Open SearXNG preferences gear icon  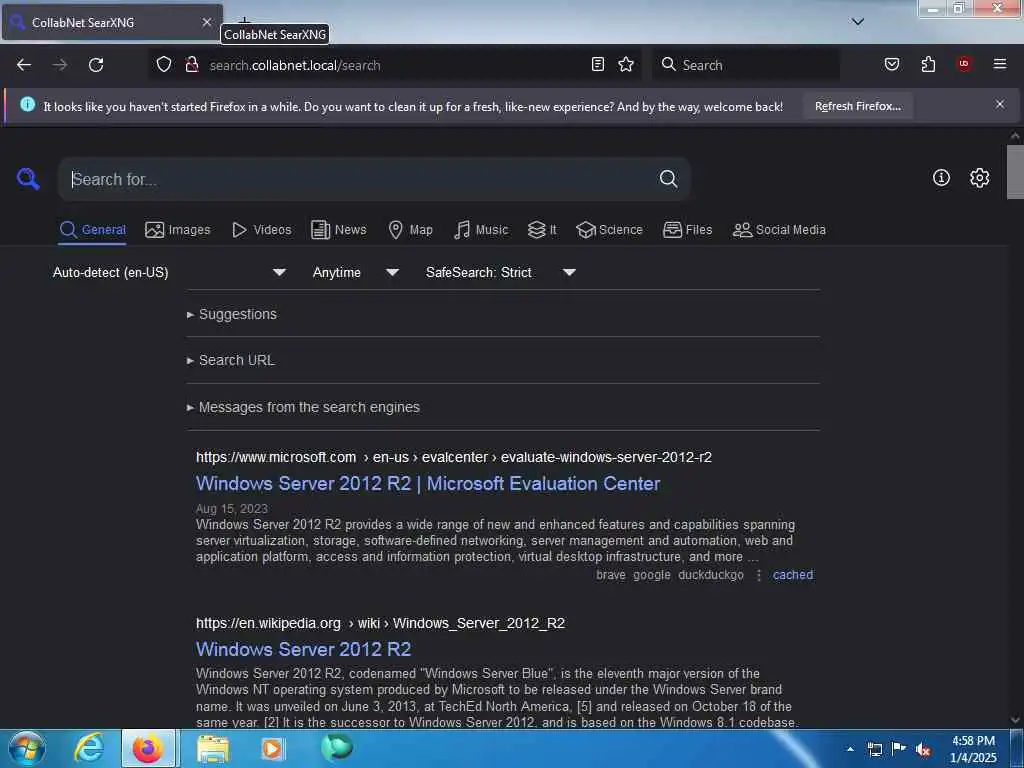point(980,178)
